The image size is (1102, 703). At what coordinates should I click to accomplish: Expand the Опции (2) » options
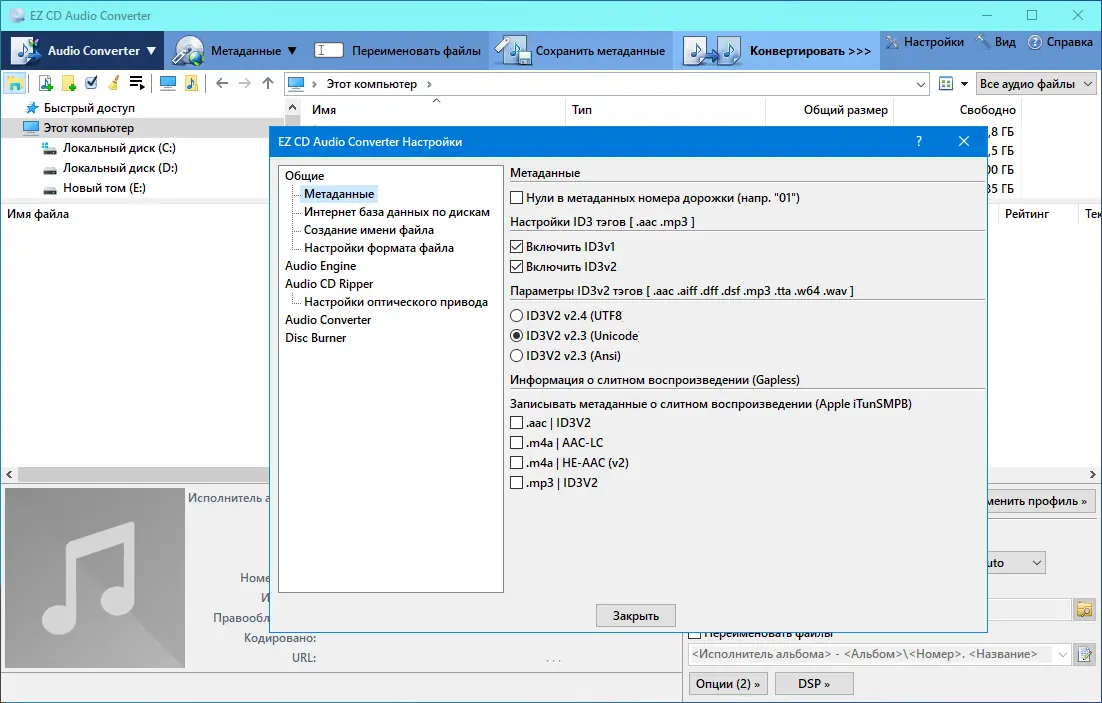(727, 683)
